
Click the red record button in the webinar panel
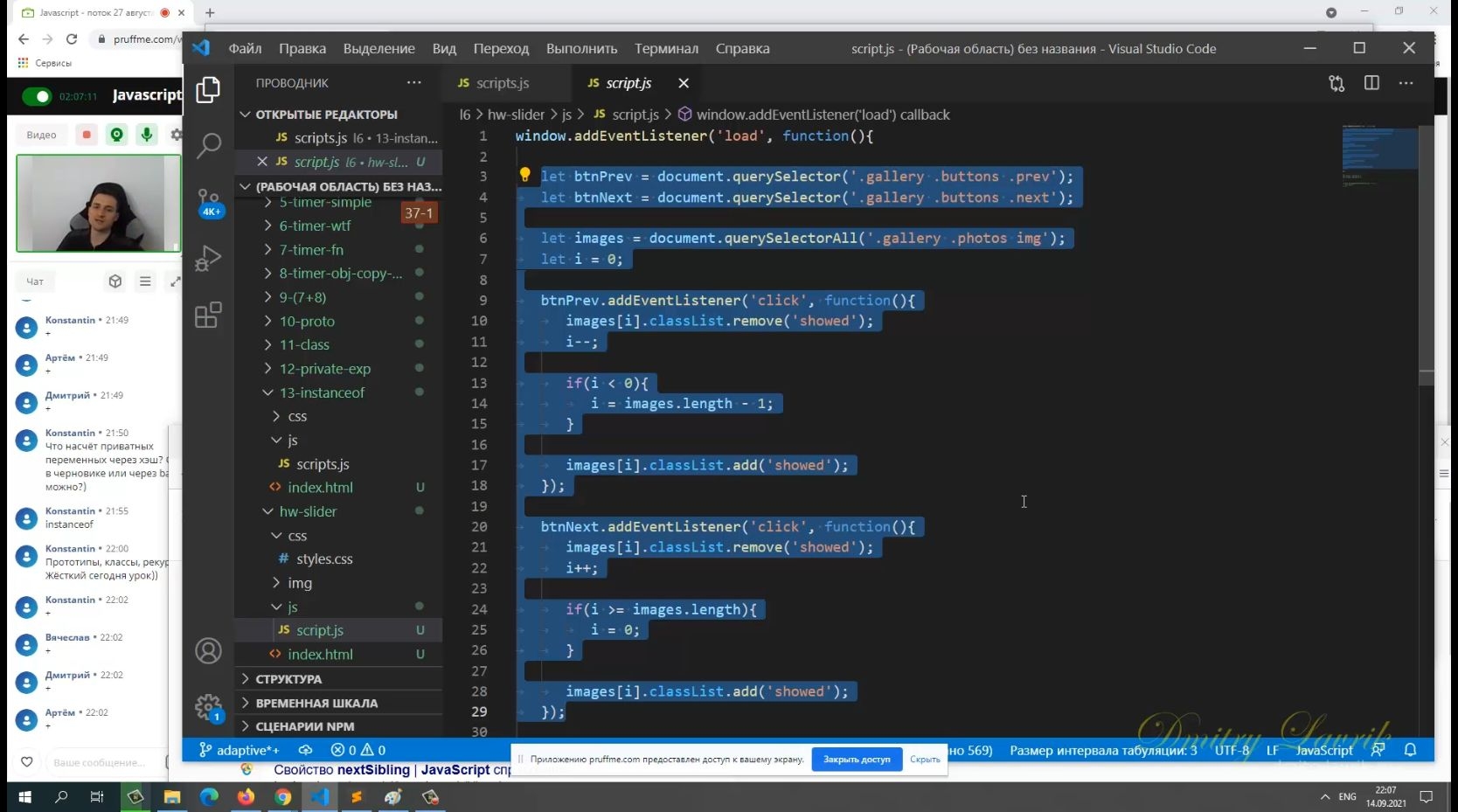click(x=86, y=135)
